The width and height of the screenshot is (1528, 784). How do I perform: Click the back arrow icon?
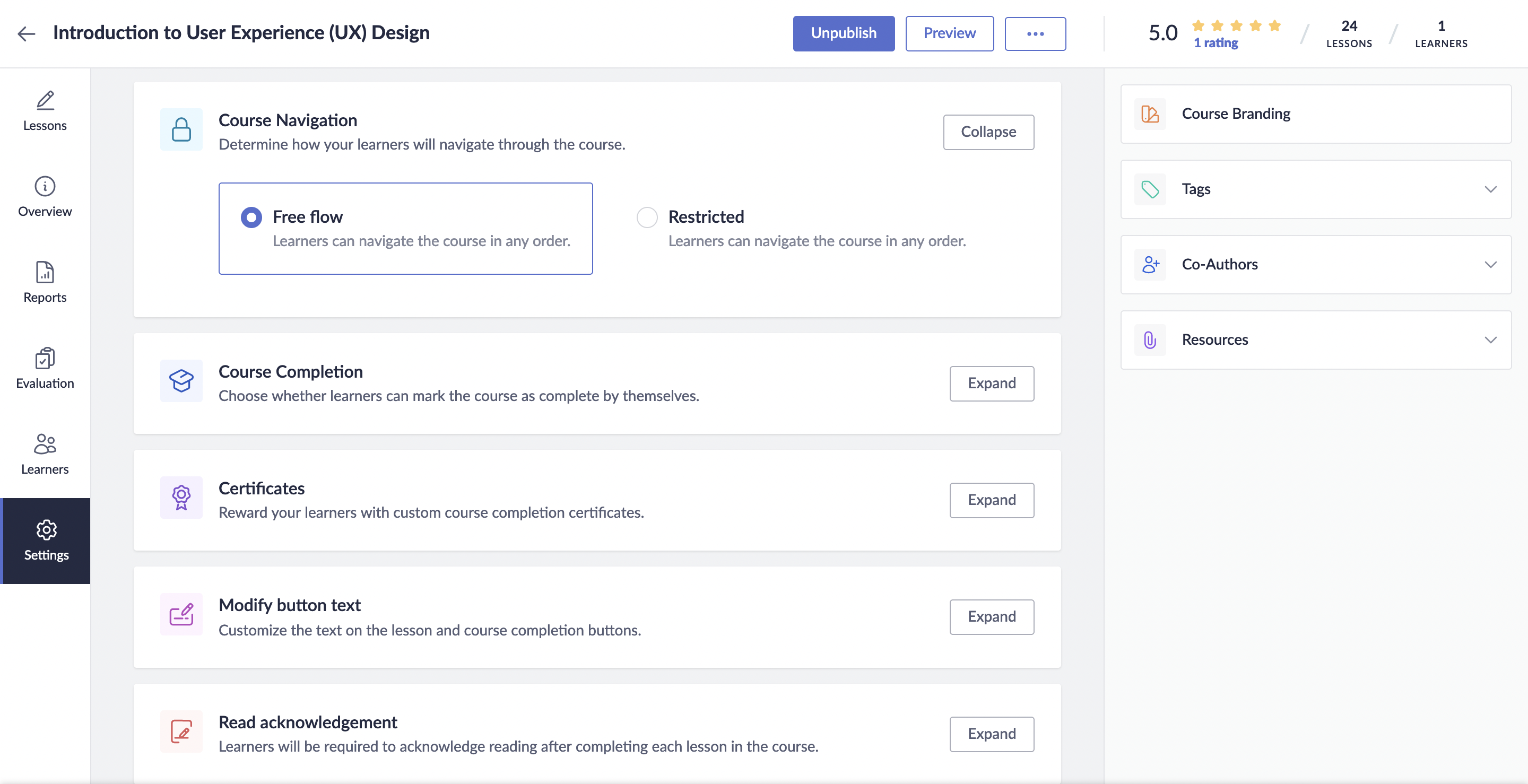pos(27,34)
